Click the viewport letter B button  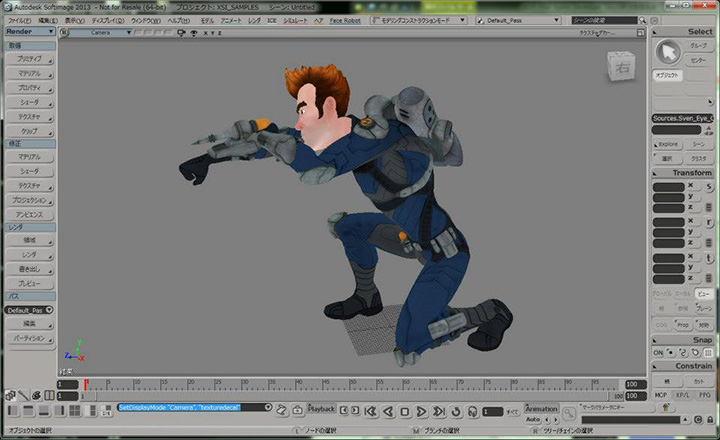pyautogui.click(x=64, y=33)
